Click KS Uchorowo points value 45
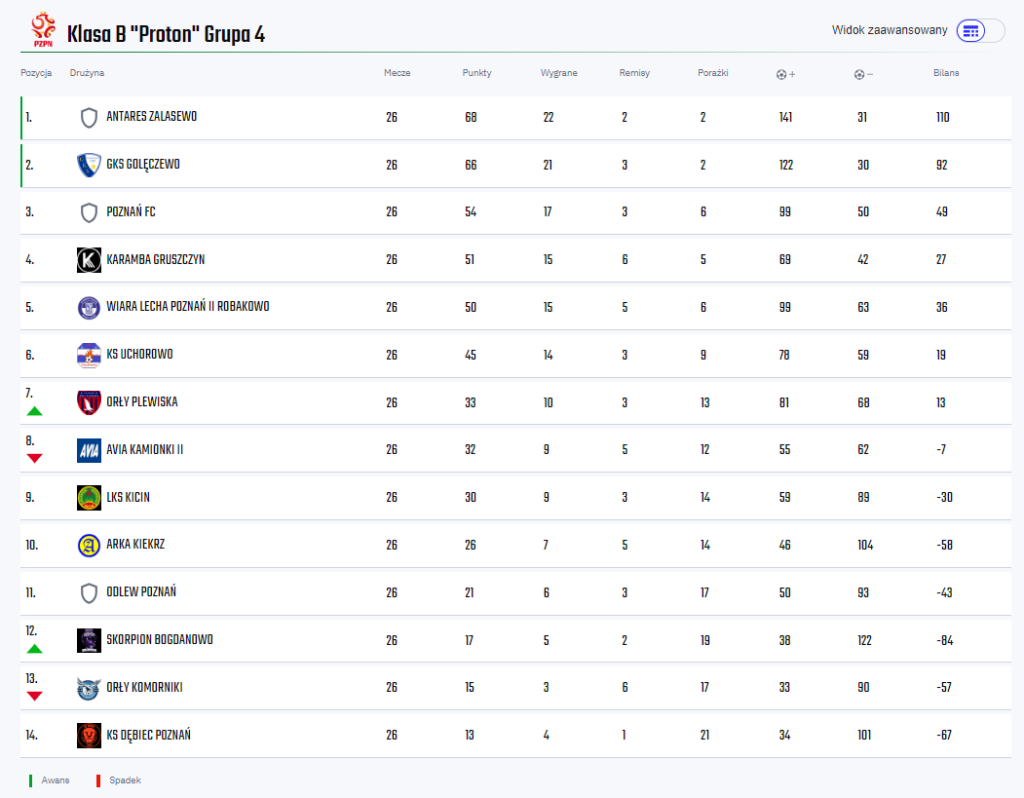This screenshot has width=1024, height=798. tap(470, 355)
